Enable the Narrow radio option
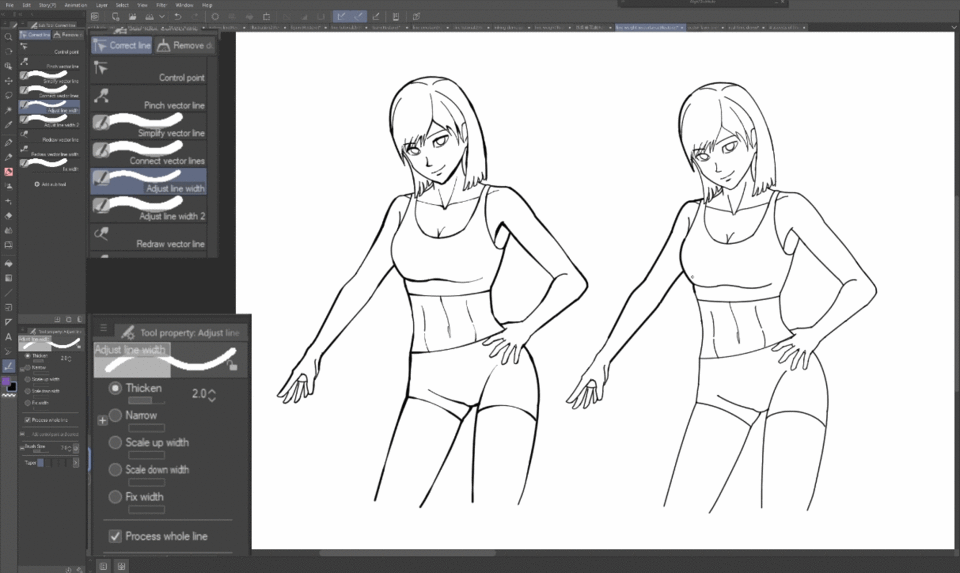This screenshot has width=960, height=573. pyautogui.click(x=116, y=415)
